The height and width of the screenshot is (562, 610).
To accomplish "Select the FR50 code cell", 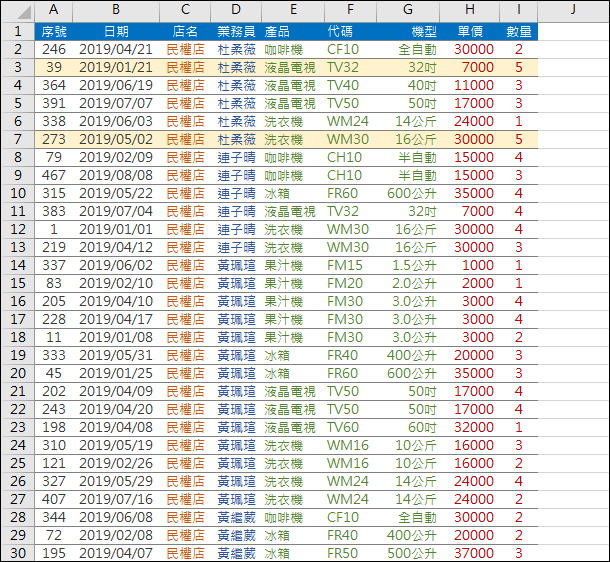I will point(351,553).
